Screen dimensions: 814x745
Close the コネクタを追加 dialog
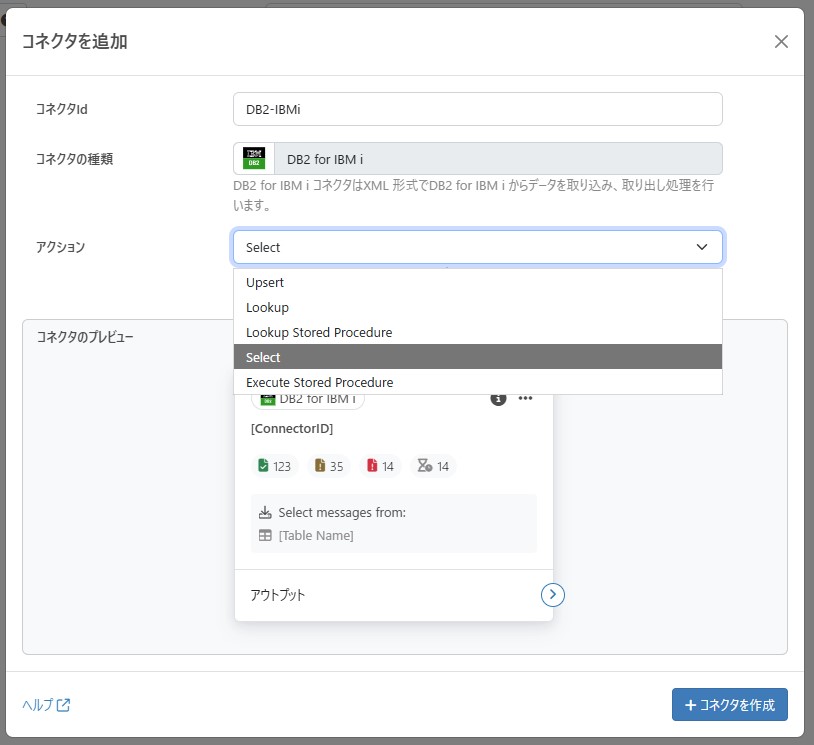[781, 42]
